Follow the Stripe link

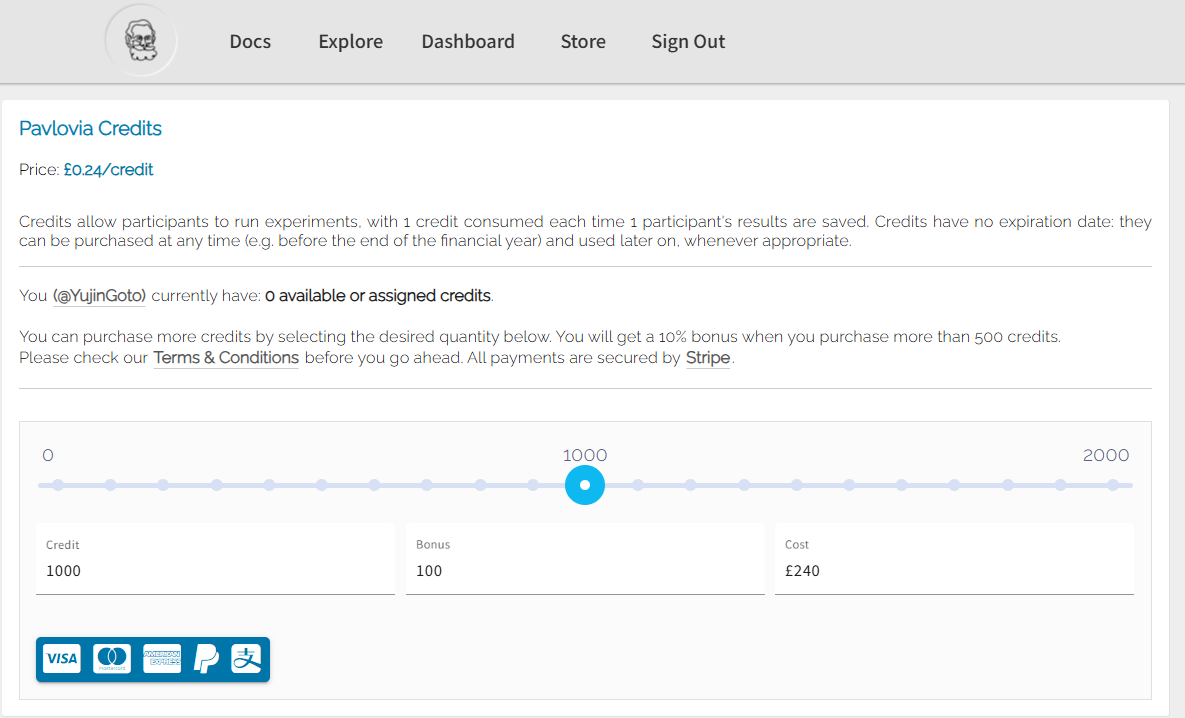click(708, 358)
